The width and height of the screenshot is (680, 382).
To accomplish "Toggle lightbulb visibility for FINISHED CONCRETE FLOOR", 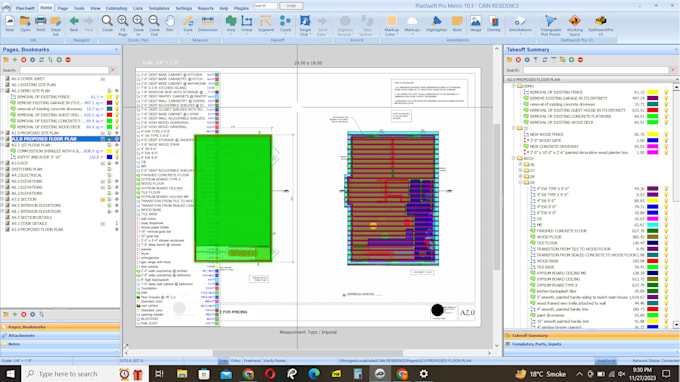I will pos(666,231).
